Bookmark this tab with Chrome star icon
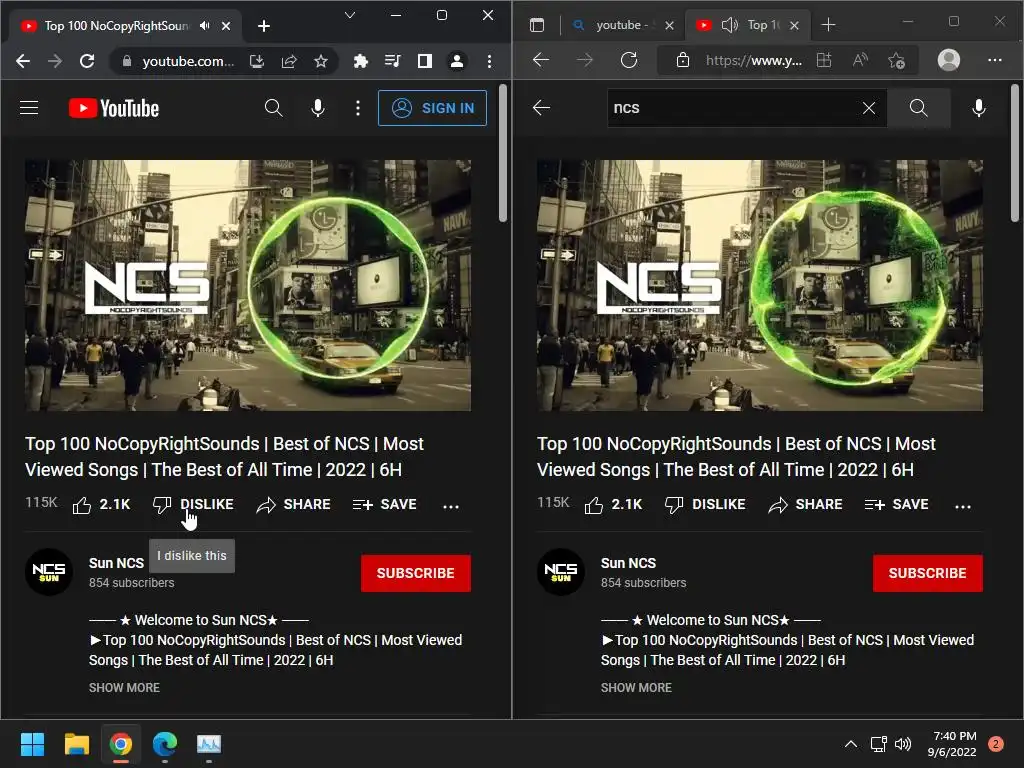This screenshot has height=768, width=1024. [321, 61]
